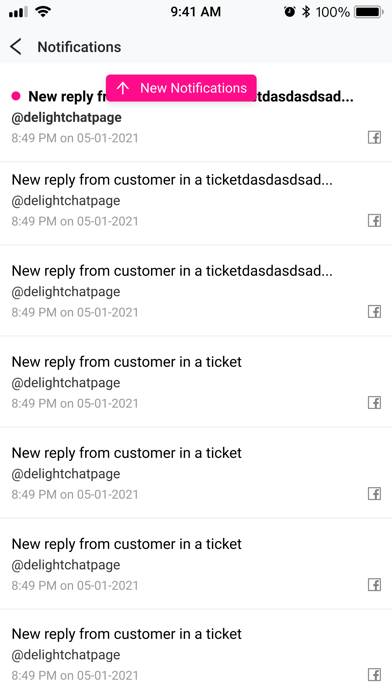Tap the Wi-Fi icon in status bar
Viewport: 392px width, 696px height.
click(x=43, y=12)
